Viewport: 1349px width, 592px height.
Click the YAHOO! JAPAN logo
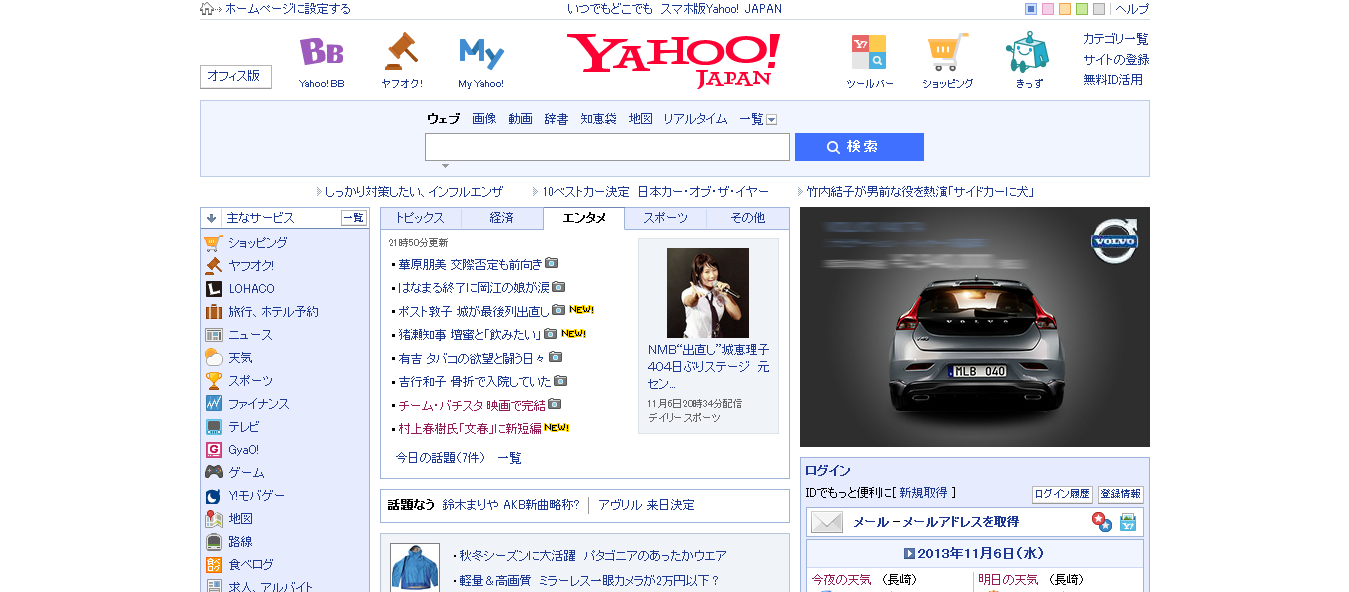(673, 60)
